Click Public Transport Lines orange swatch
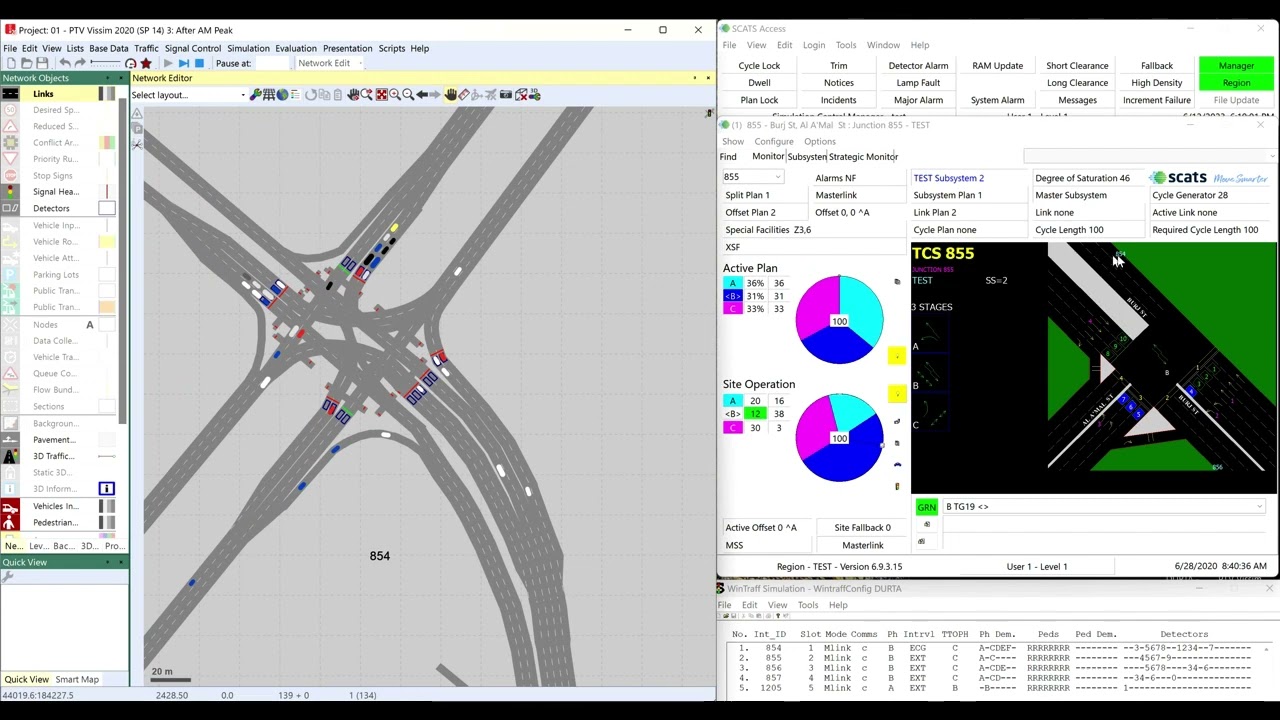This screenshot has width=1280, height=720. [106, 307]
